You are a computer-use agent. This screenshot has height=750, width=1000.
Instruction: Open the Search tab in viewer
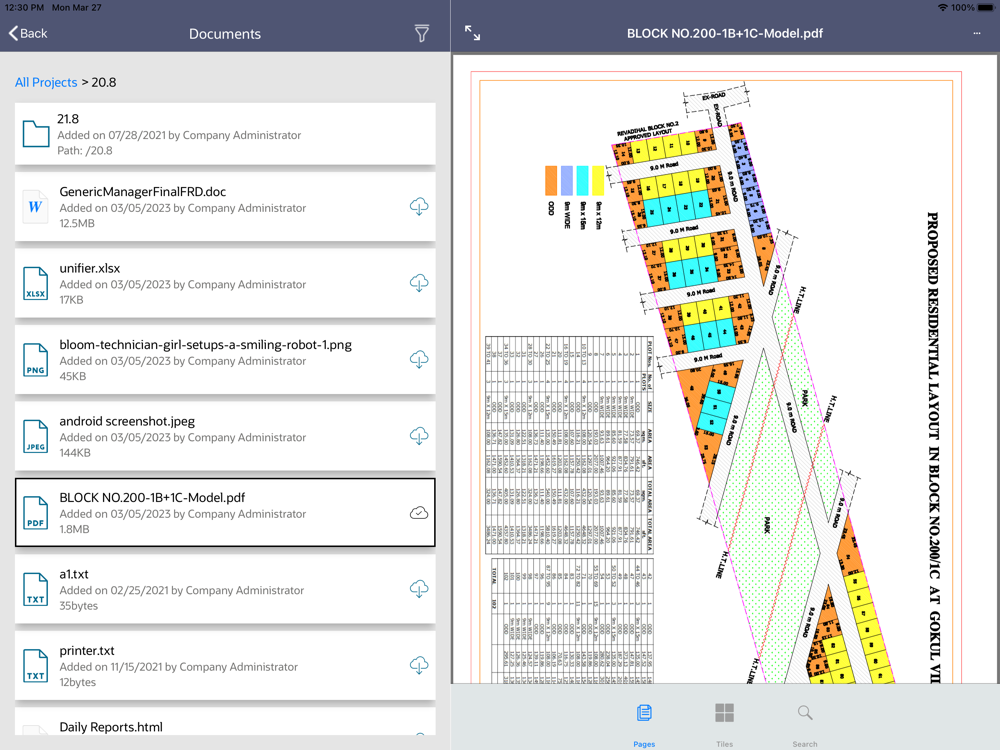(x=805, y=724)
